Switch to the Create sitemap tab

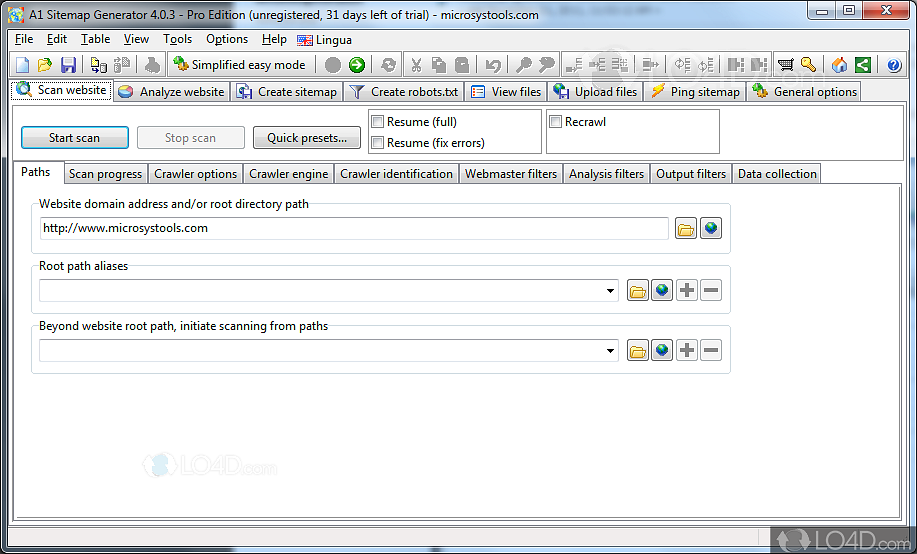click(287, 92)
